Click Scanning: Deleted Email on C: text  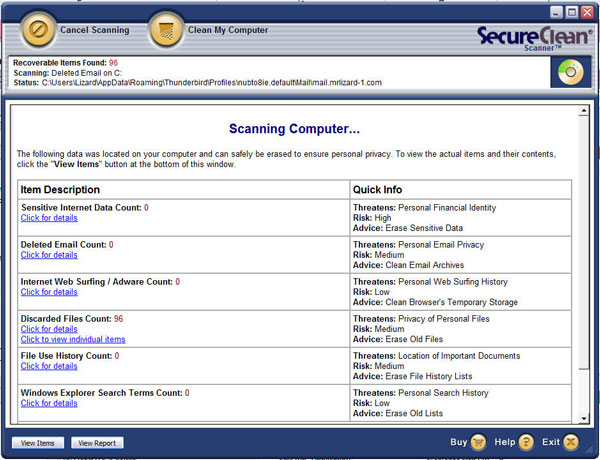[67, 73]
